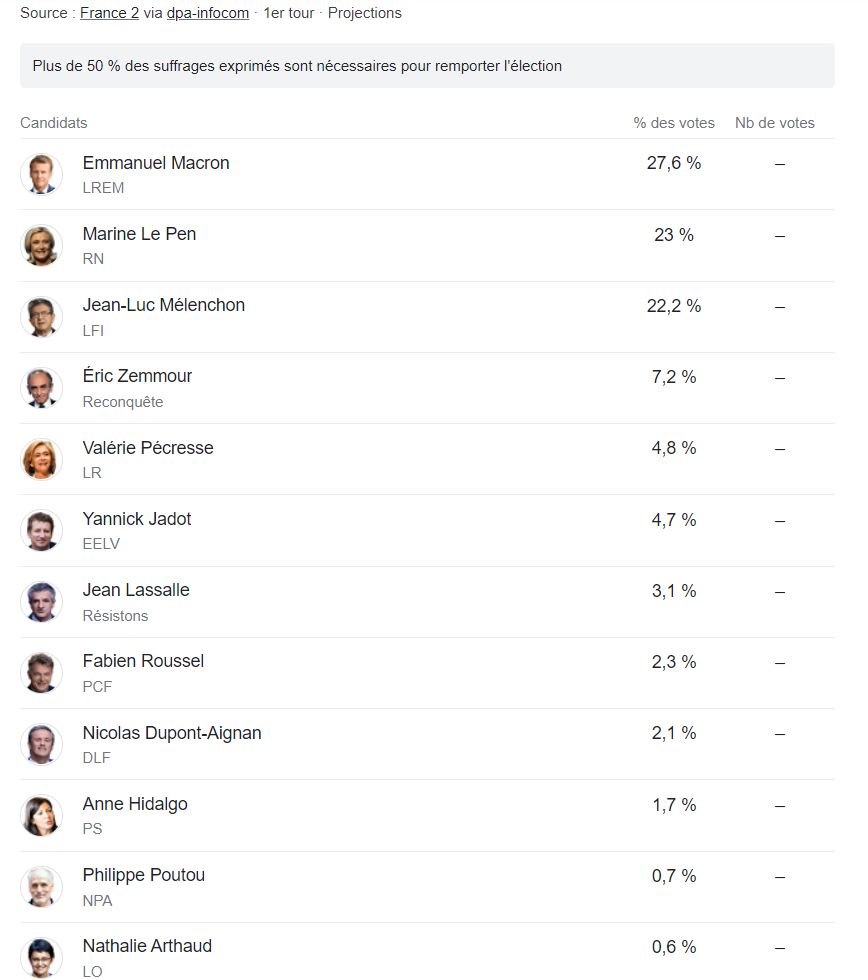Click Éric Zemmour's round portrait
The image size is (868, 980).
41,388
